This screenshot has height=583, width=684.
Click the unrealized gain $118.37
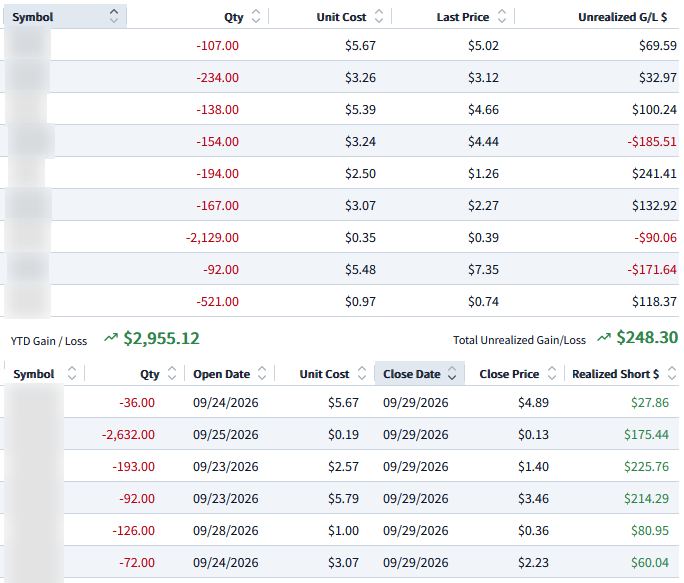[x=654, y=302]
